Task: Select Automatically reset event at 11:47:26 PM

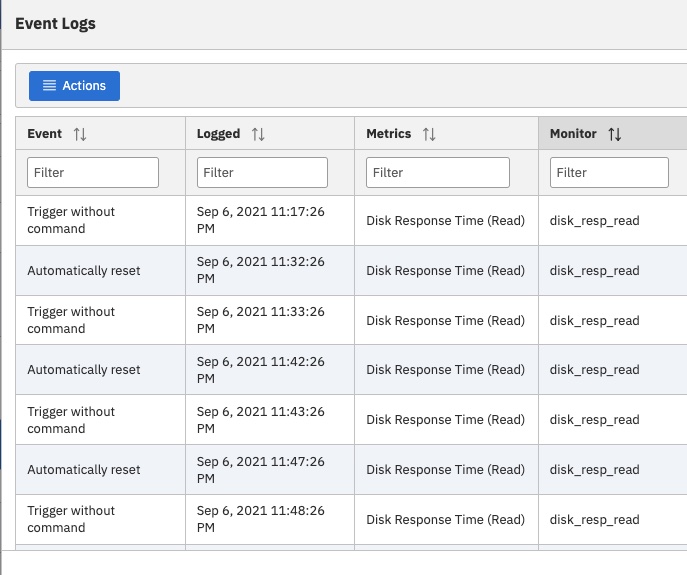Action: (84, 469)
